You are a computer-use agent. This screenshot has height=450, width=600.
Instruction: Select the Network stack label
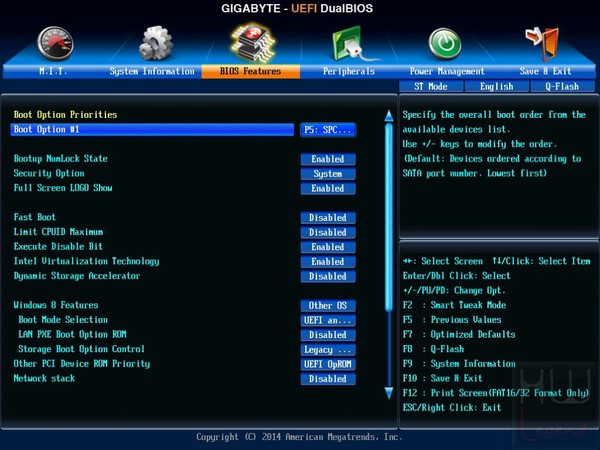pyautogui.click(x=44, y=378)
